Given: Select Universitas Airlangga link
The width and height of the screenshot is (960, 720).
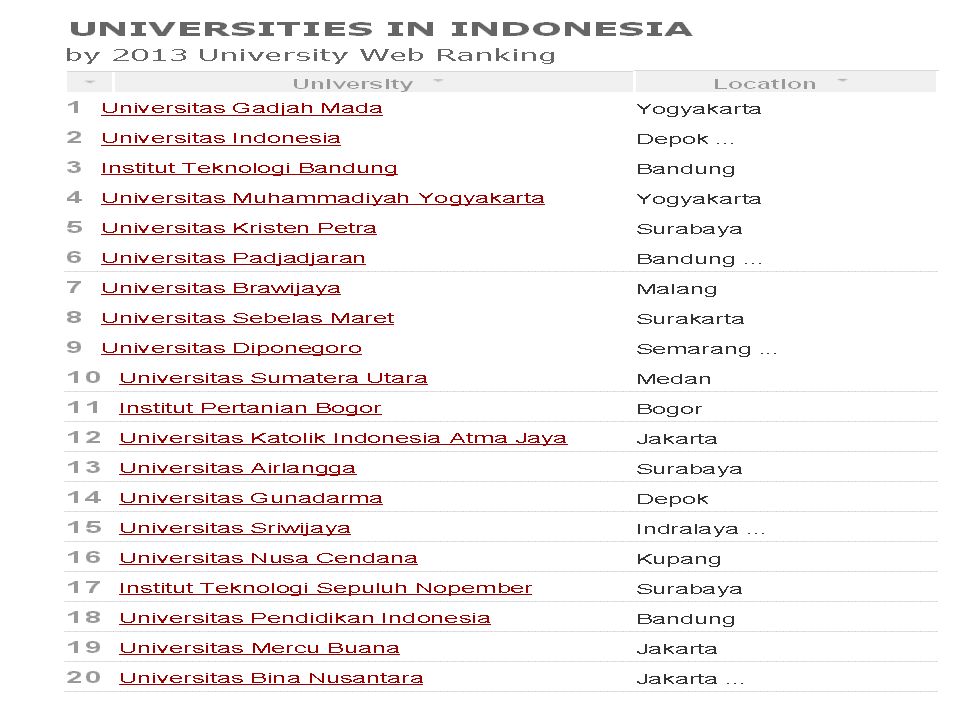Looking at the screenshot, I should coord(238,468).
